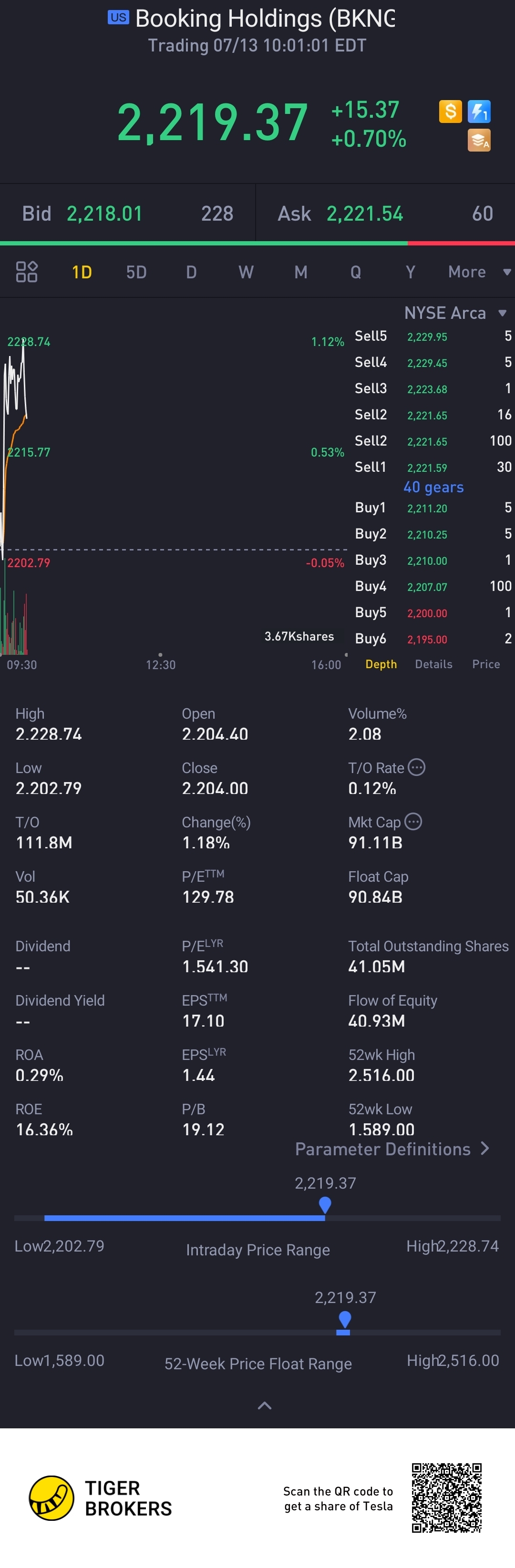Tap the graduation cap icon below the dollar sign

479,141
